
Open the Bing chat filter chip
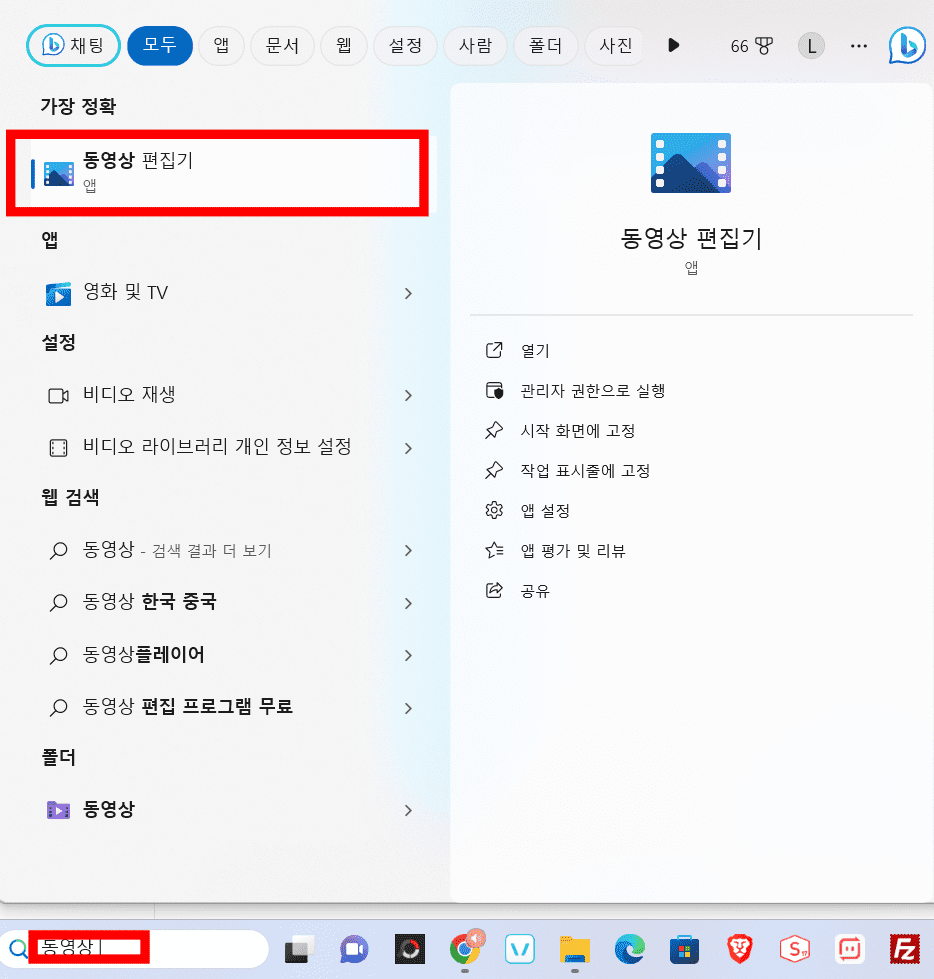(73, 45)
